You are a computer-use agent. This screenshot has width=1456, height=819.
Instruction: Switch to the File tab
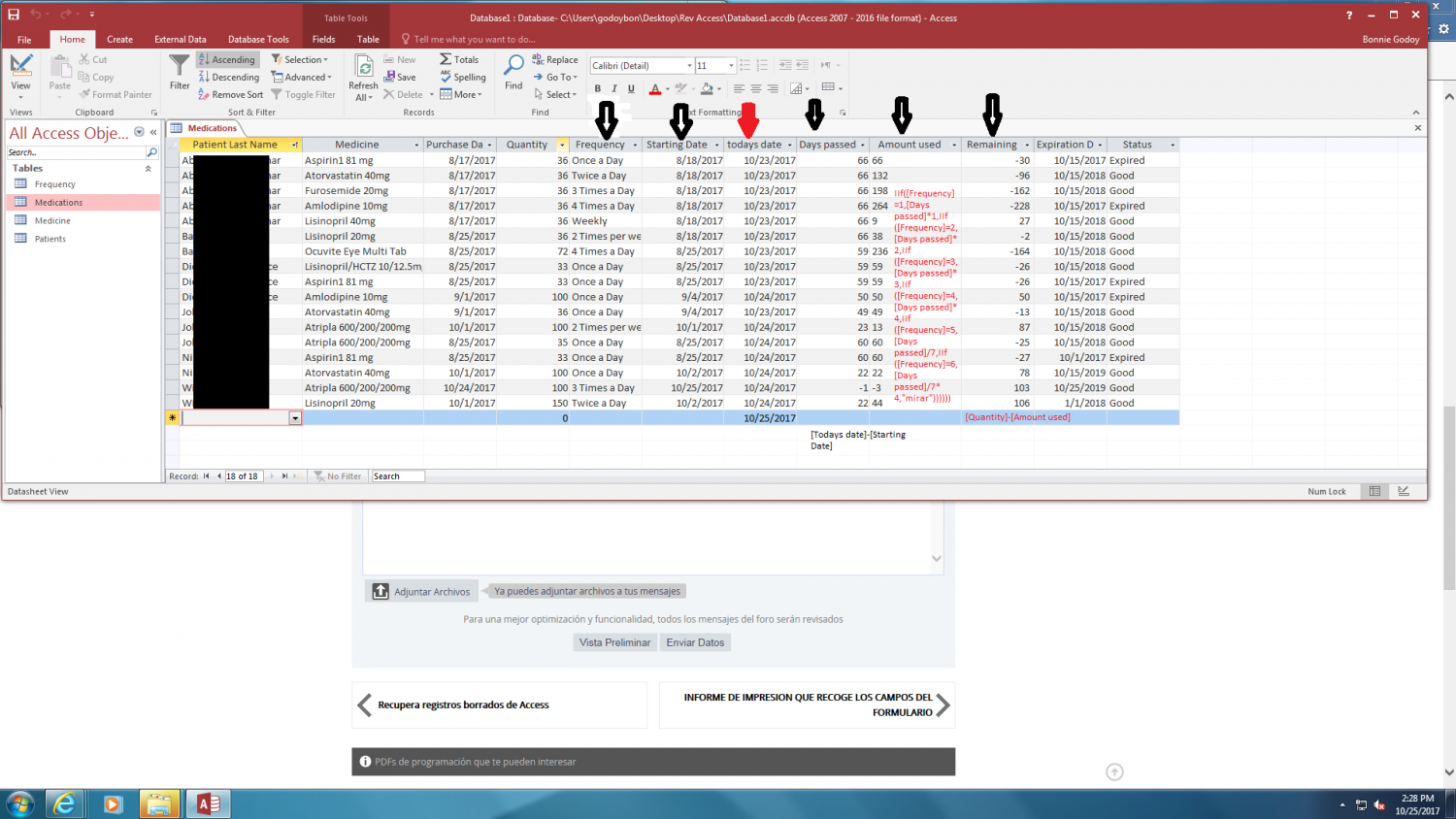24,40
